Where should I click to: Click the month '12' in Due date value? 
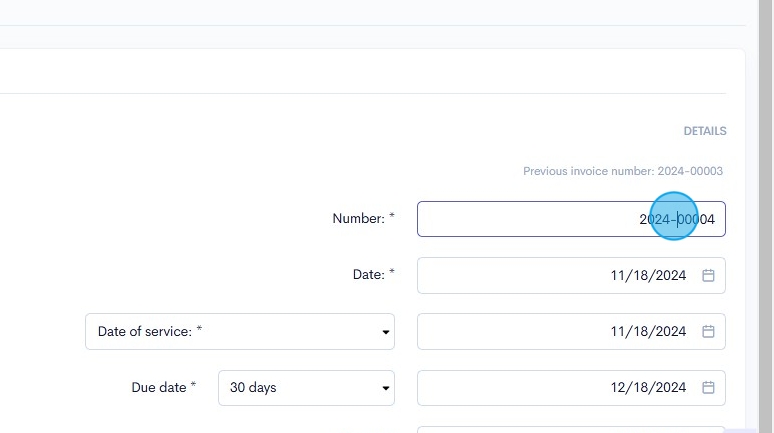(619, 388)
